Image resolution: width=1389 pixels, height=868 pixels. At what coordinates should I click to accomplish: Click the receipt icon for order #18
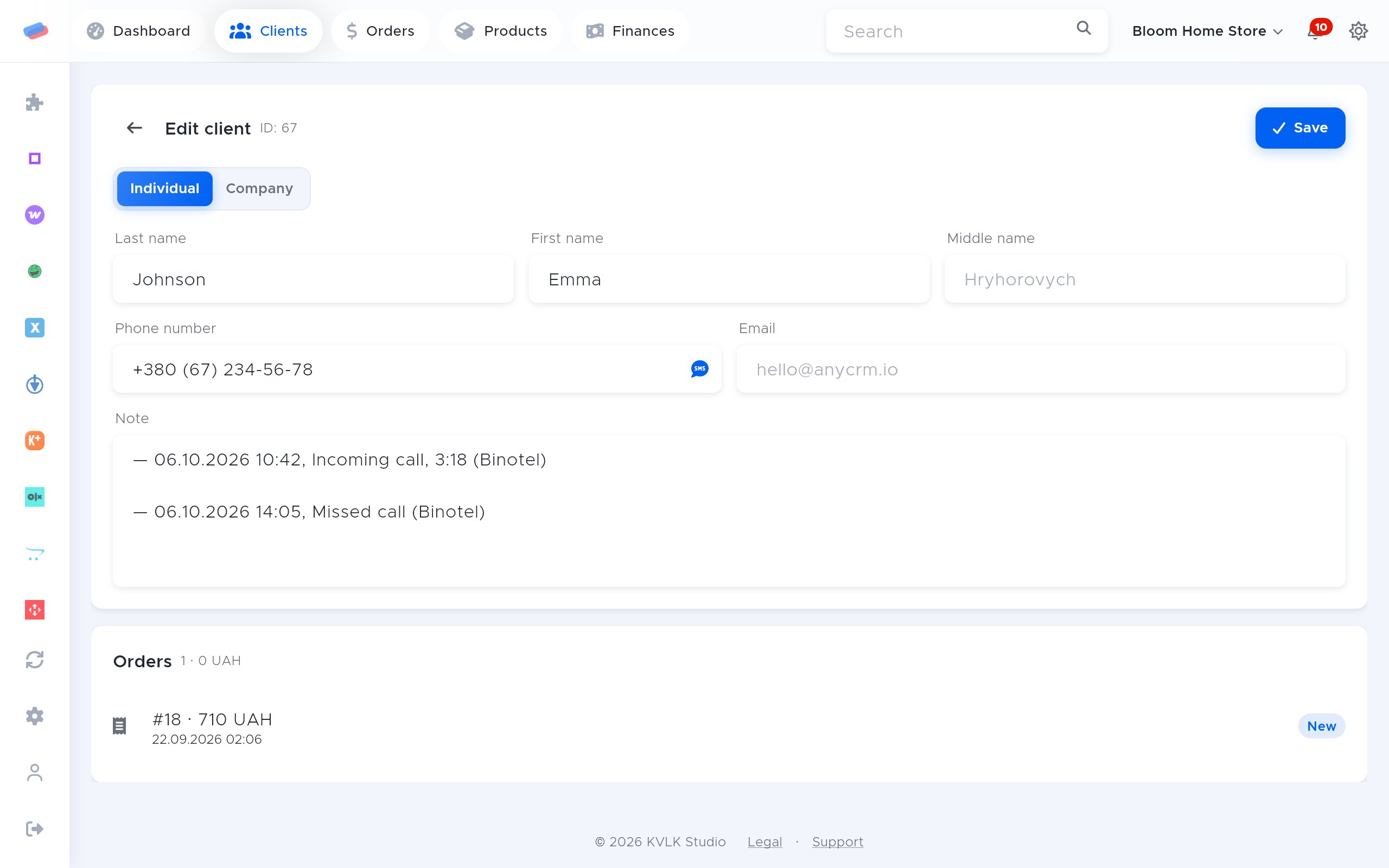(x=119, y=726)
